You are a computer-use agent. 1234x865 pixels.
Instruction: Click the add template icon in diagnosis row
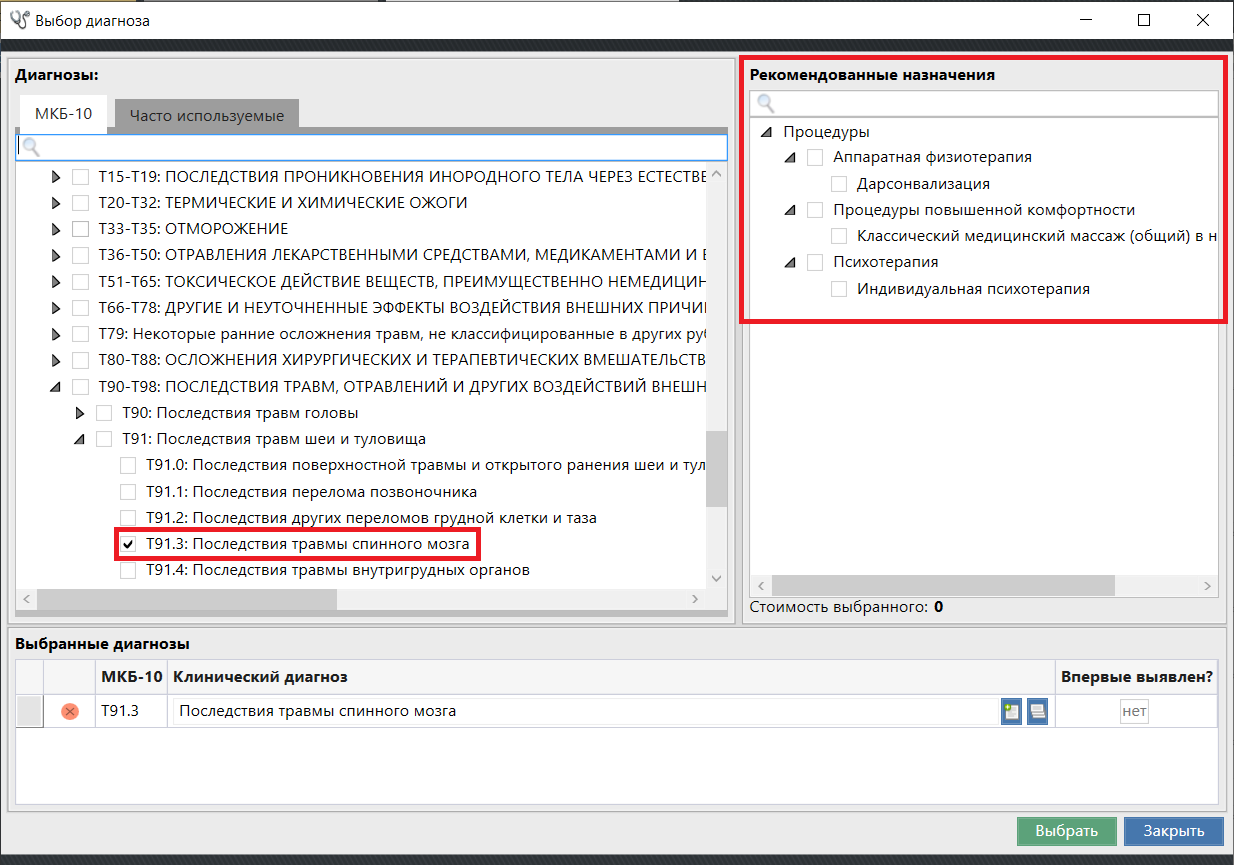pos(1011,711)
